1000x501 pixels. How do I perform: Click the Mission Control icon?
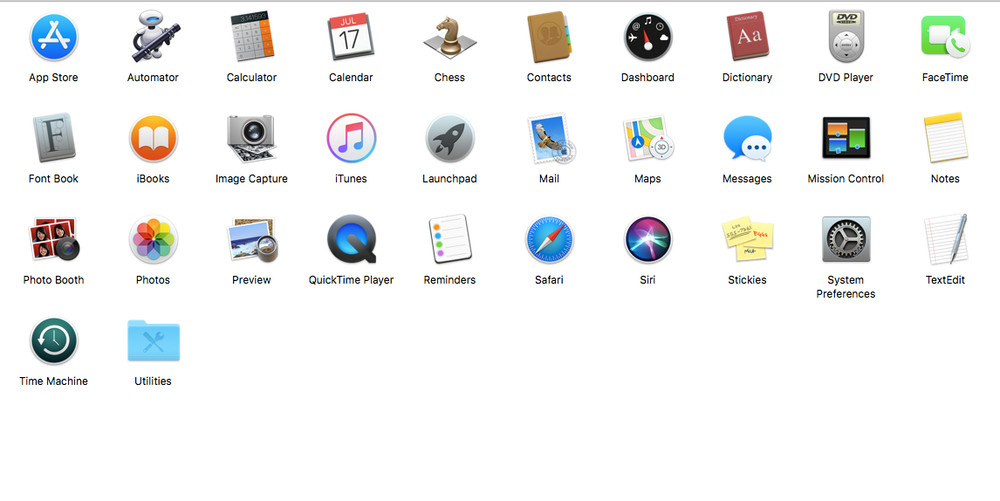tap(846, 138)
